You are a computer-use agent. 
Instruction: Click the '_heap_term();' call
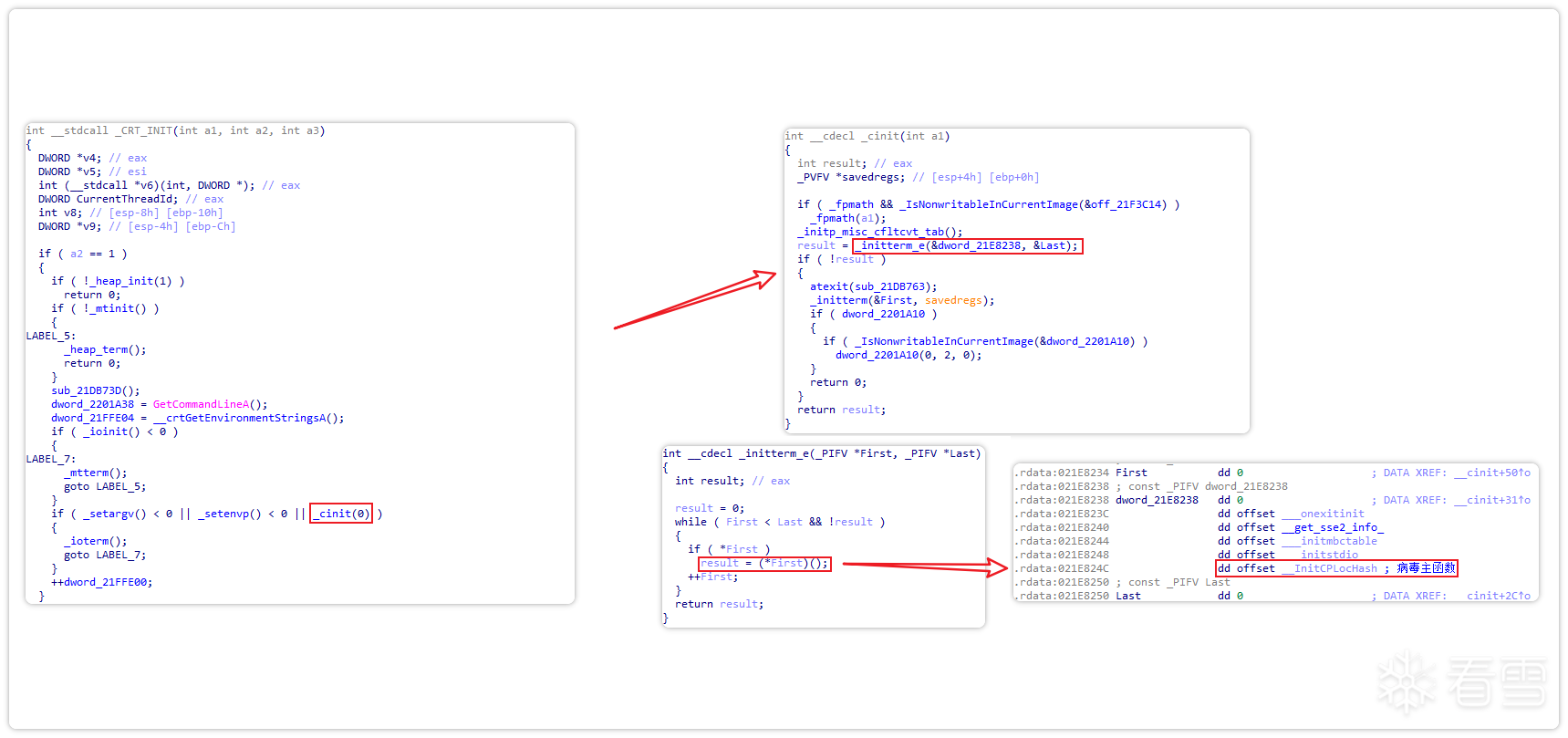(x=105, y=349)
